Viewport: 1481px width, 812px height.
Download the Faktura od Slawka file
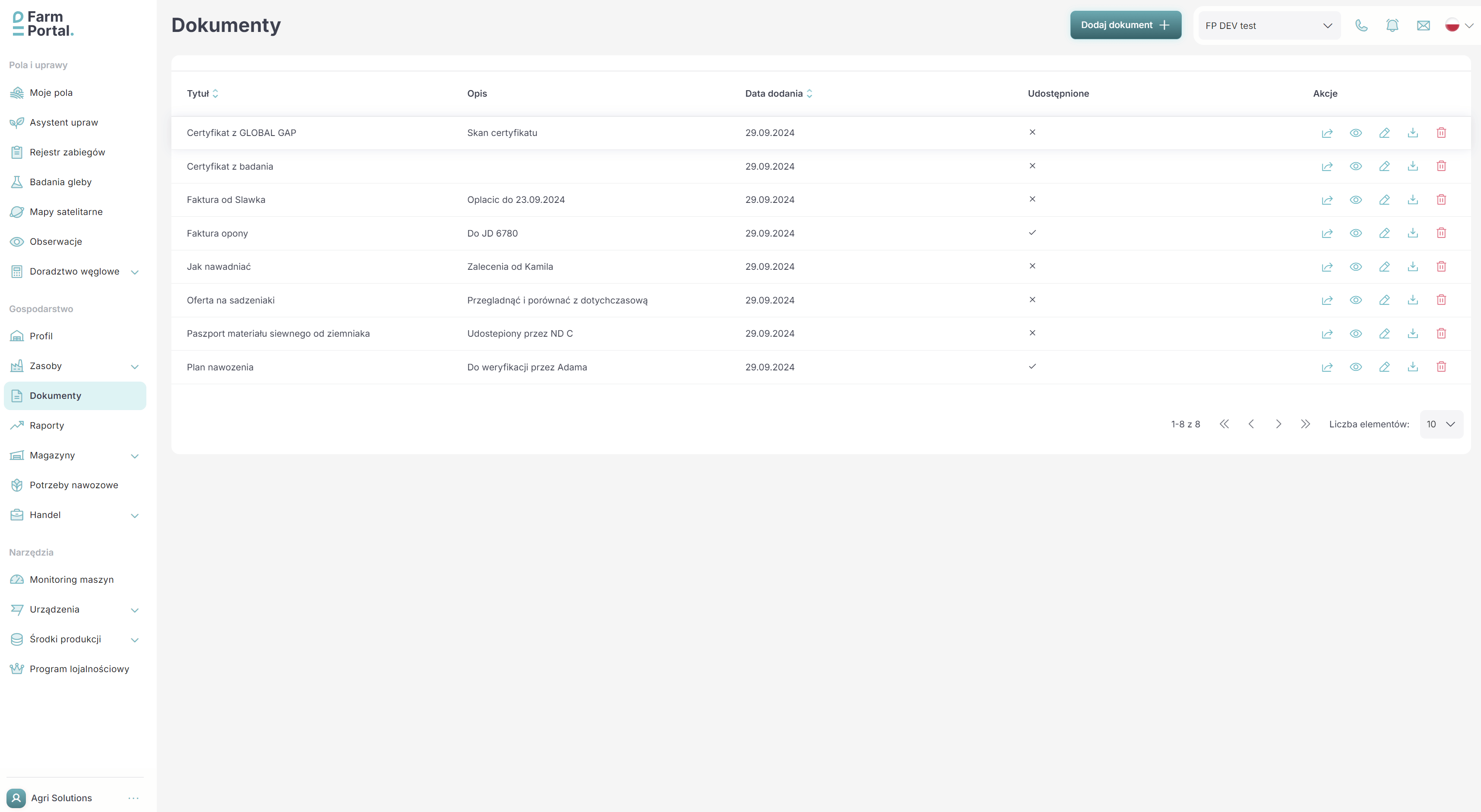(1413, 199)
